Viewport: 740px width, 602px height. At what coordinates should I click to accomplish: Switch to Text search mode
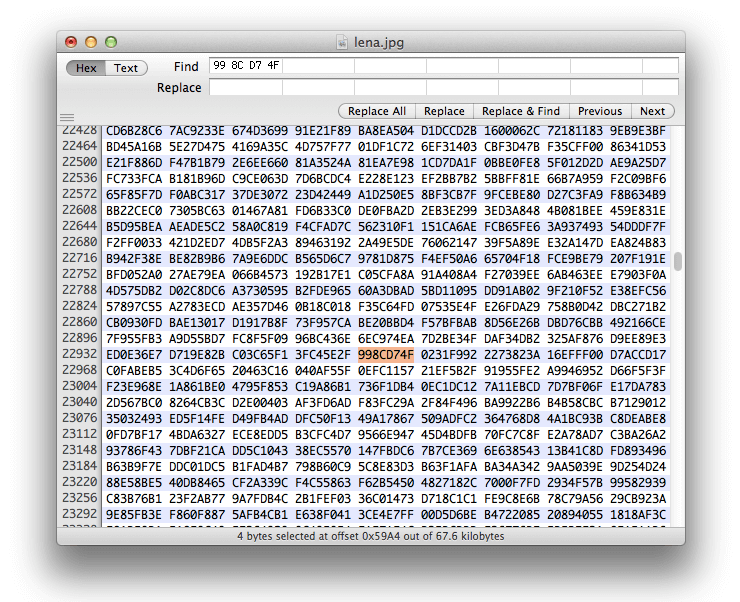tap(126, 68)
